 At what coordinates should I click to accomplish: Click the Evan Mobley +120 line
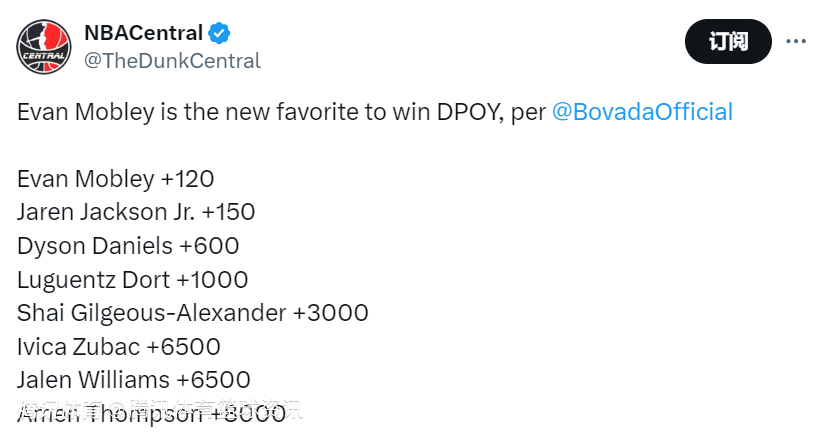point(116,179)
